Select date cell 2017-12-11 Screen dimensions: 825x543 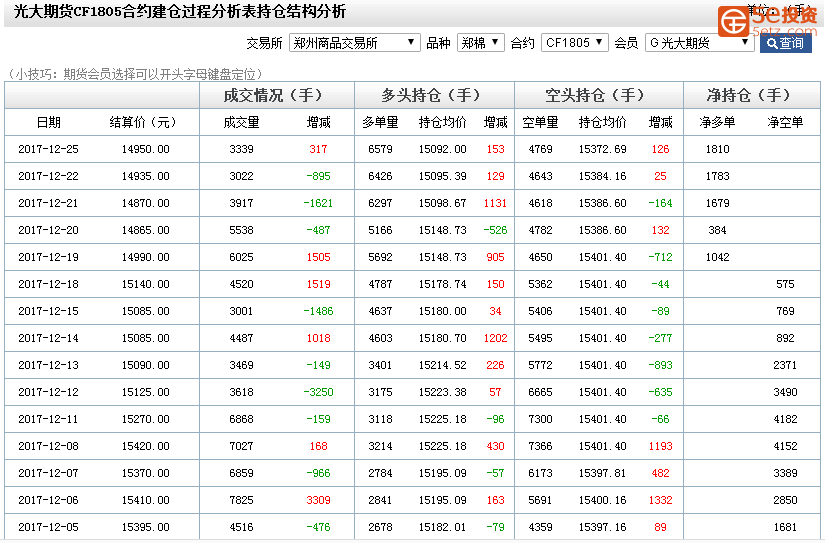[x=48, y=419]
